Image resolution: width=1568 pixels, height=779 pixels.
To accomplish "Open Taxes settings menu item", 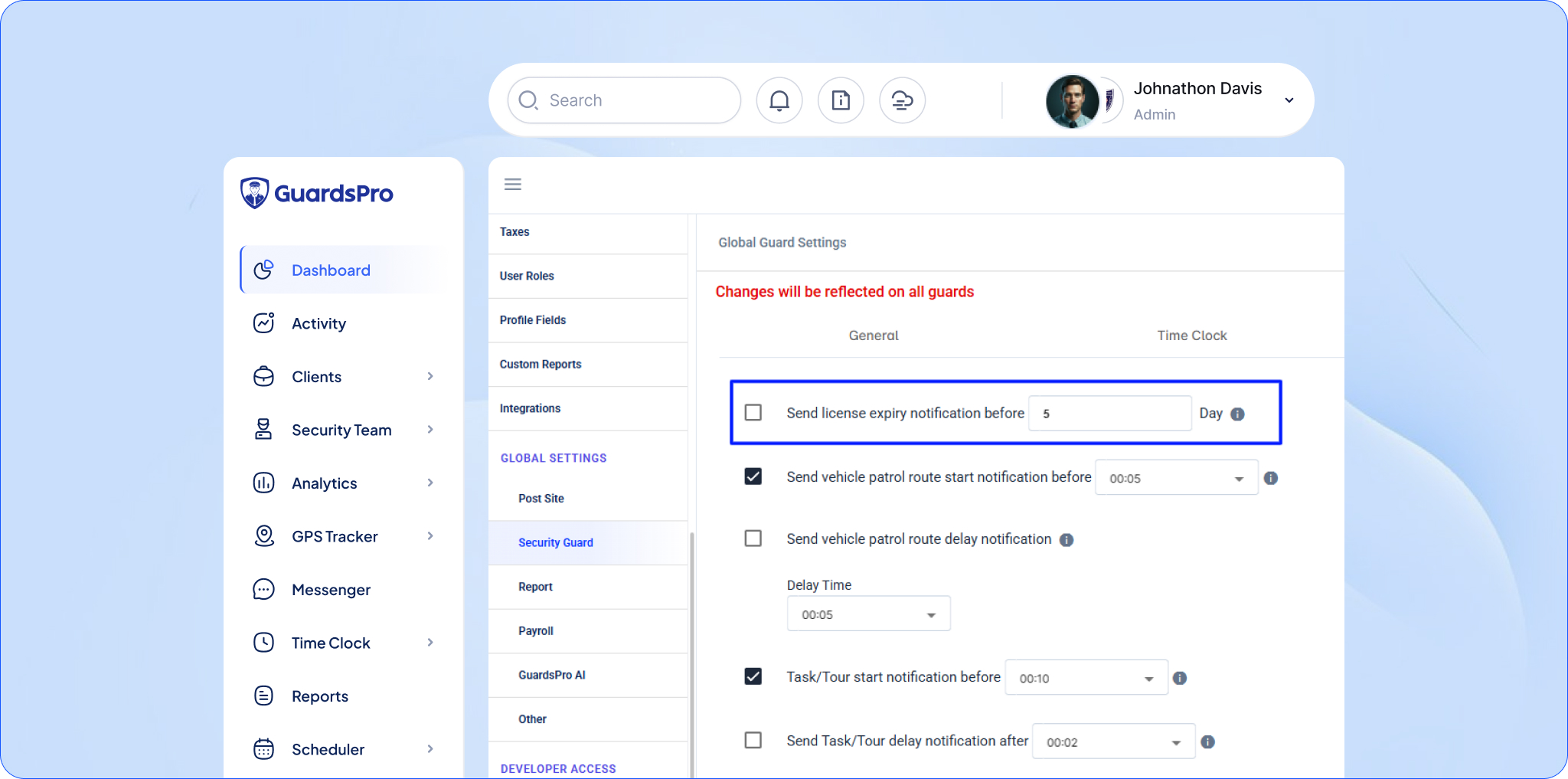I will click(588, 232).
